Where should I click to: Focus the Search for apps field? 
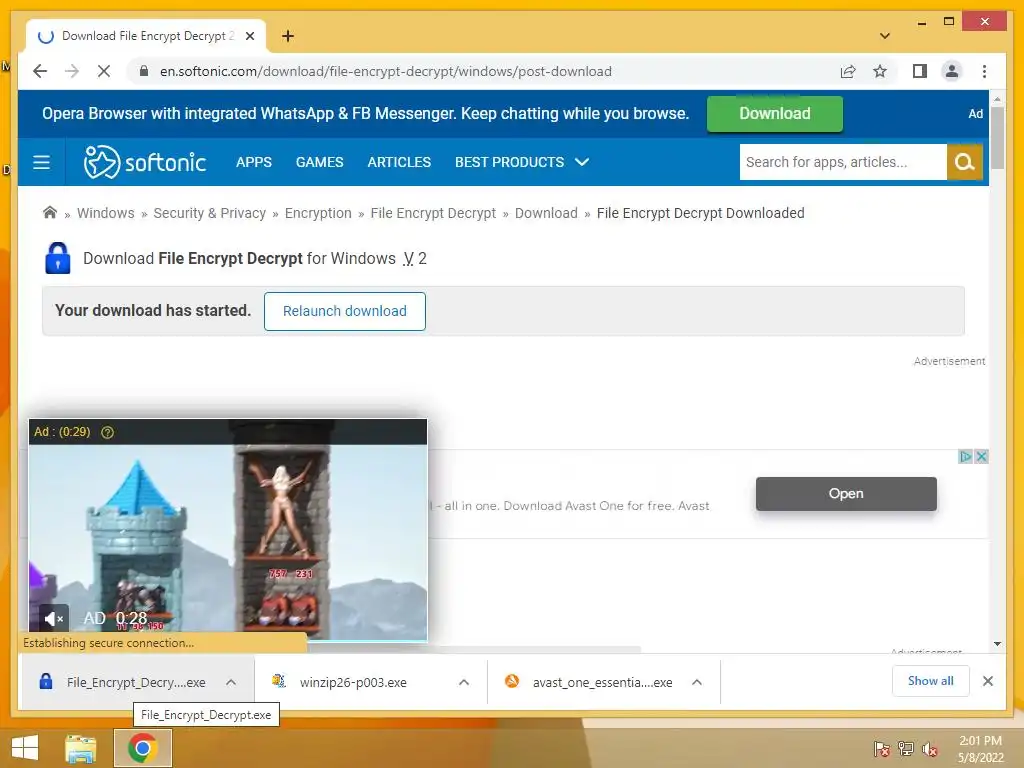pos(843,162)
